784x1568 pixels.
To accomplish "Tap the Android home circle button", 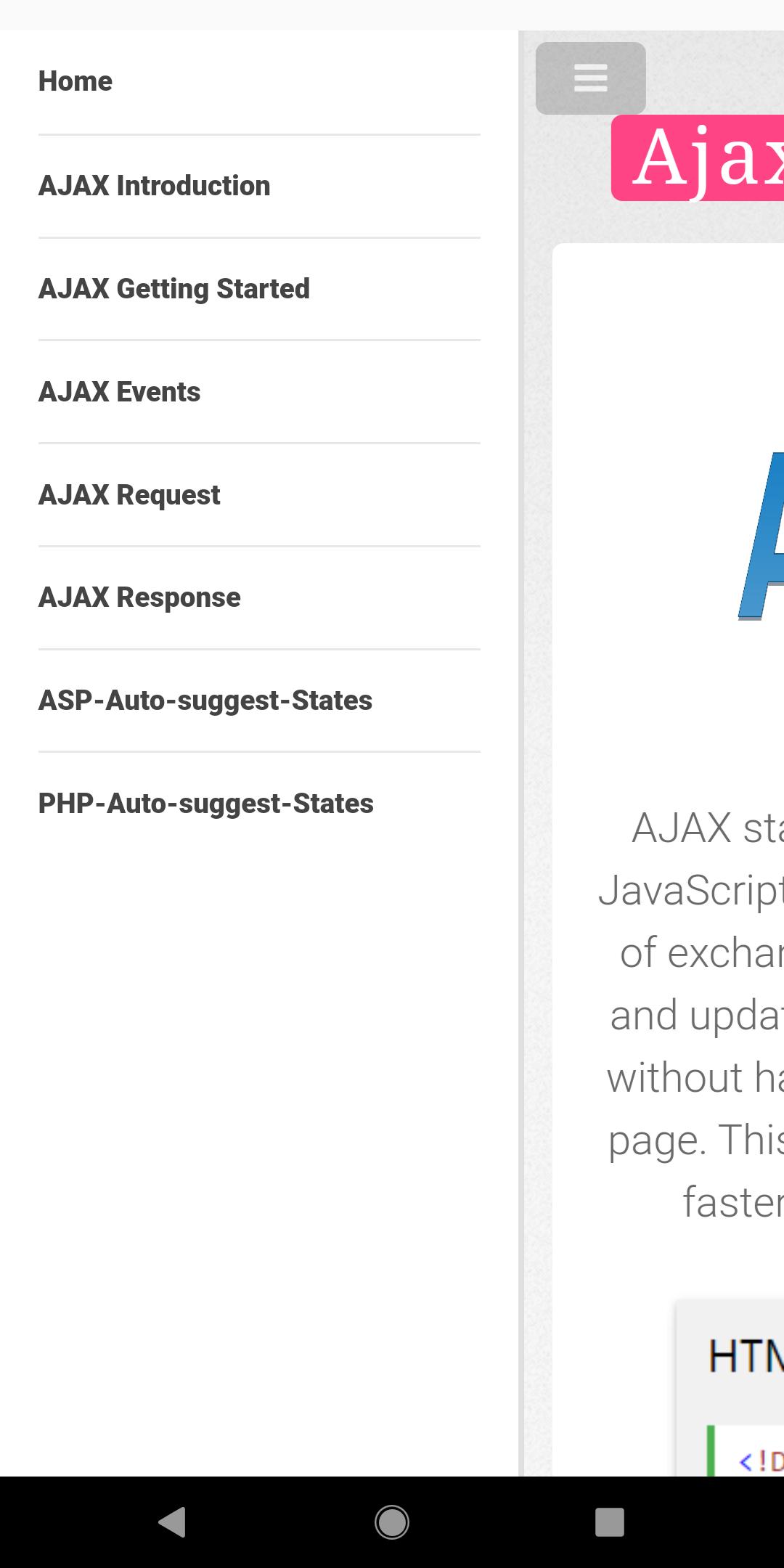I will tap(392, 1522).
